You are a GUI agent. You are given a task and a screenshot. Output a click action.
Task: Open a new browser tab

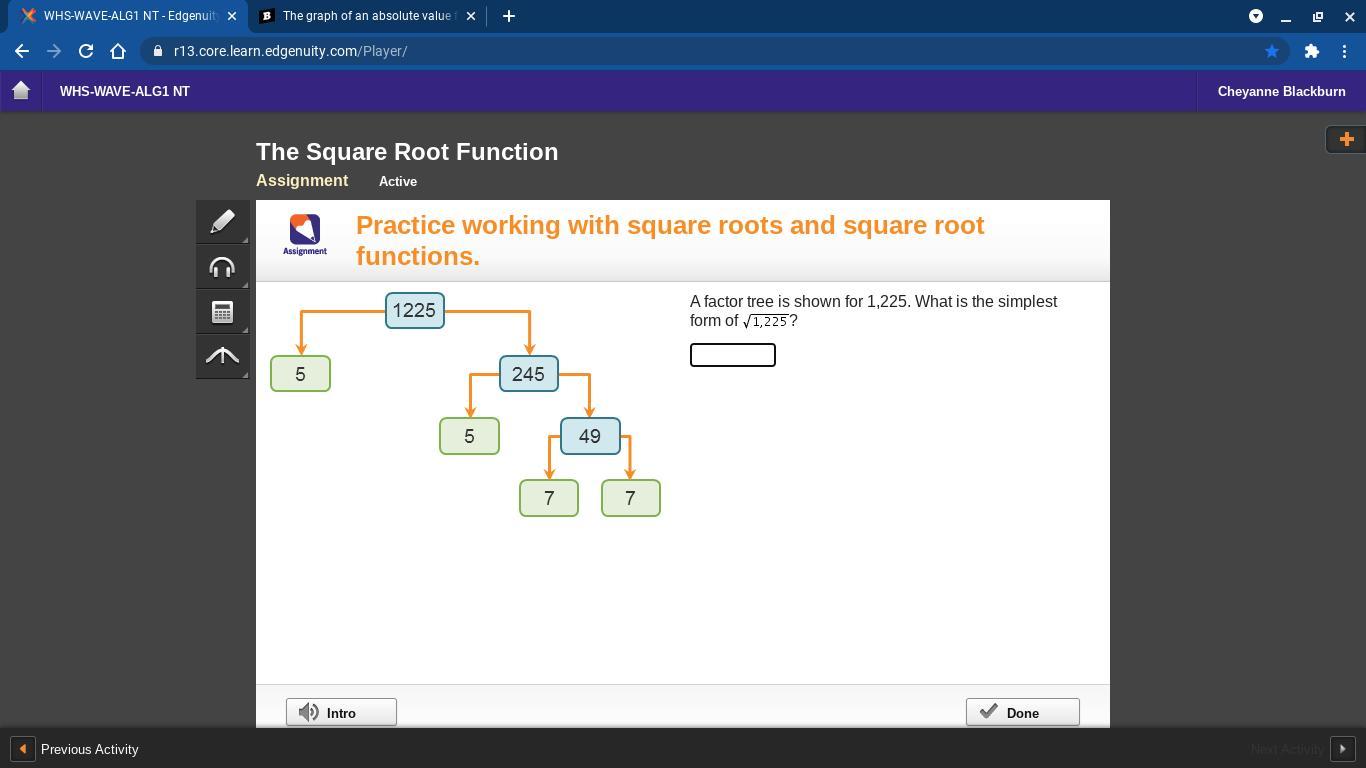[508, 16]
